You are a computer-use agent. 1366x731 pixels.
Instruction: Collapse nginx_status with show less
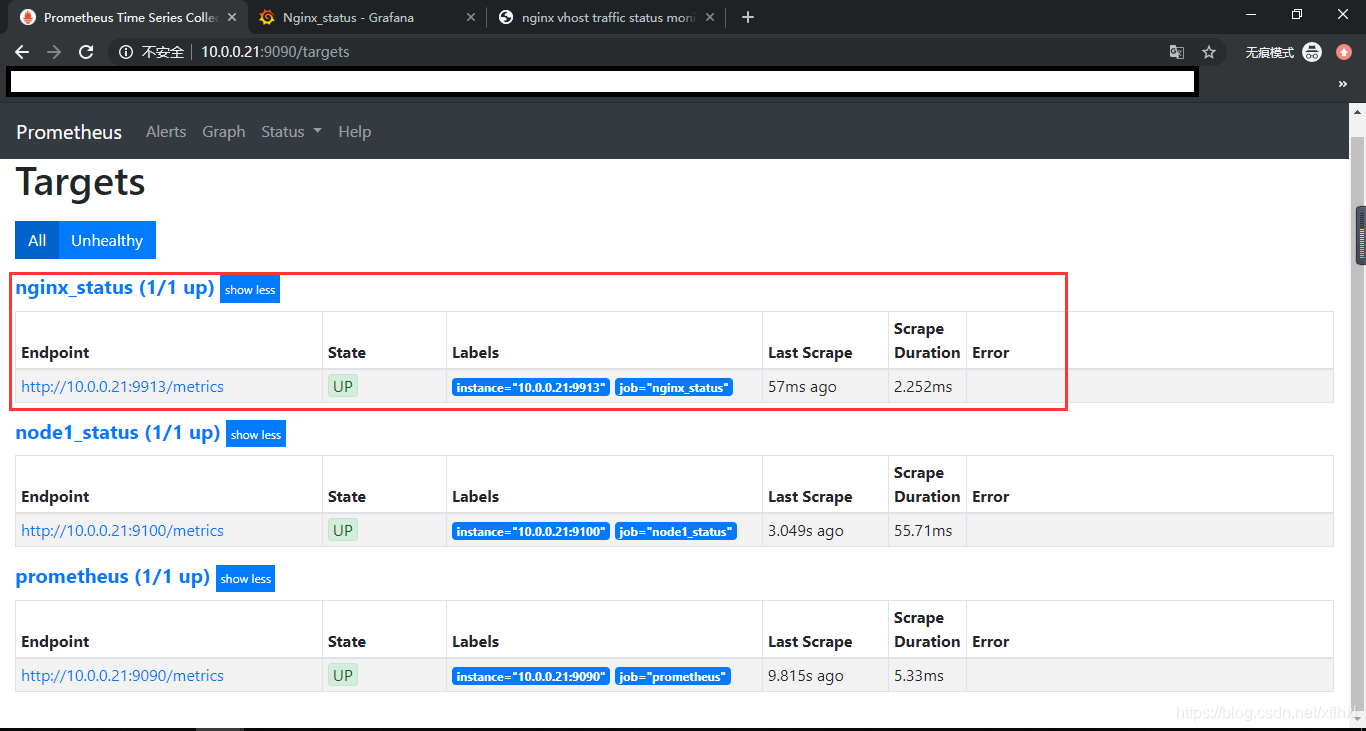click(250, 290)
